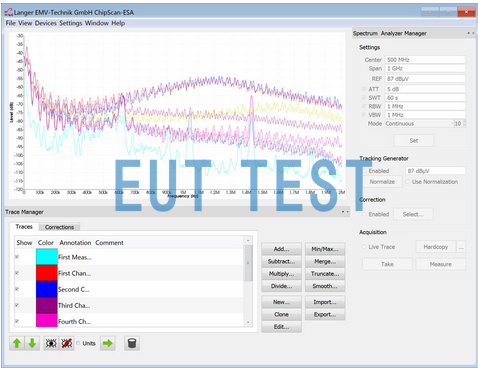
Task: Switch to the Corrections tab
Action: click(x=59, y=227)
